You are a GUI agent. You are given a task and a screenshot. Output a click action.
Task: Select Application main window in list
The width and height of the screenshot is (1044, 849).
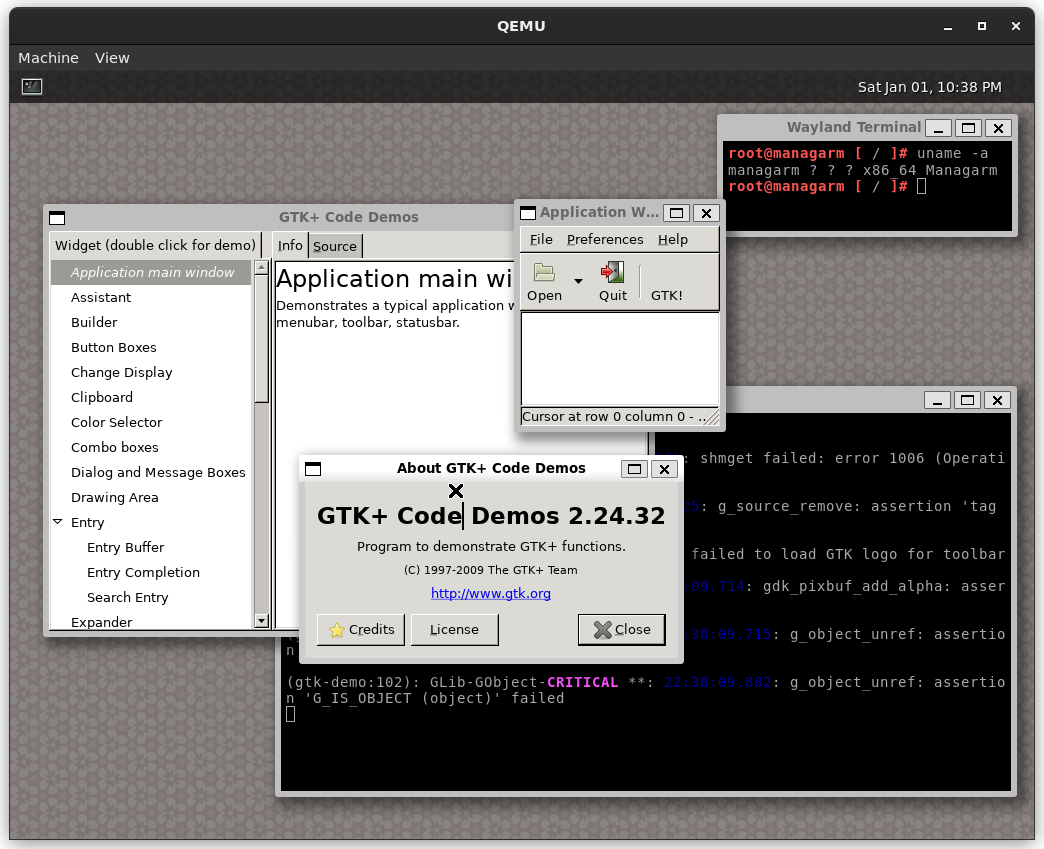(x=152, y=272)
